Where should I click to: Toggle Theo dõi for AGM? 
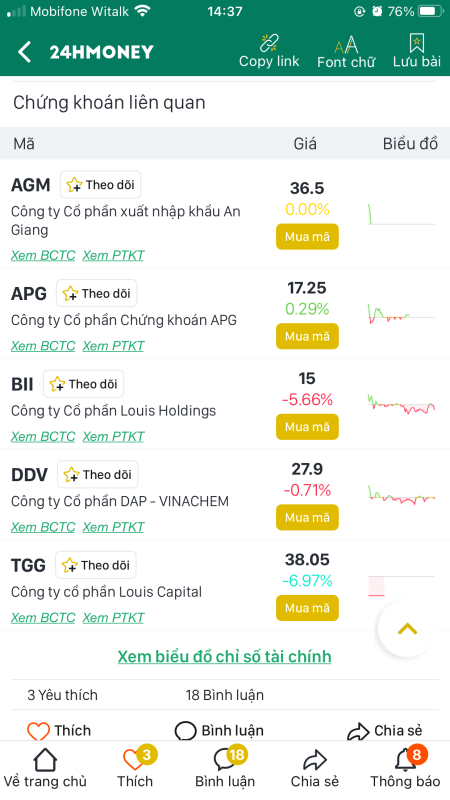coord(101,184)
